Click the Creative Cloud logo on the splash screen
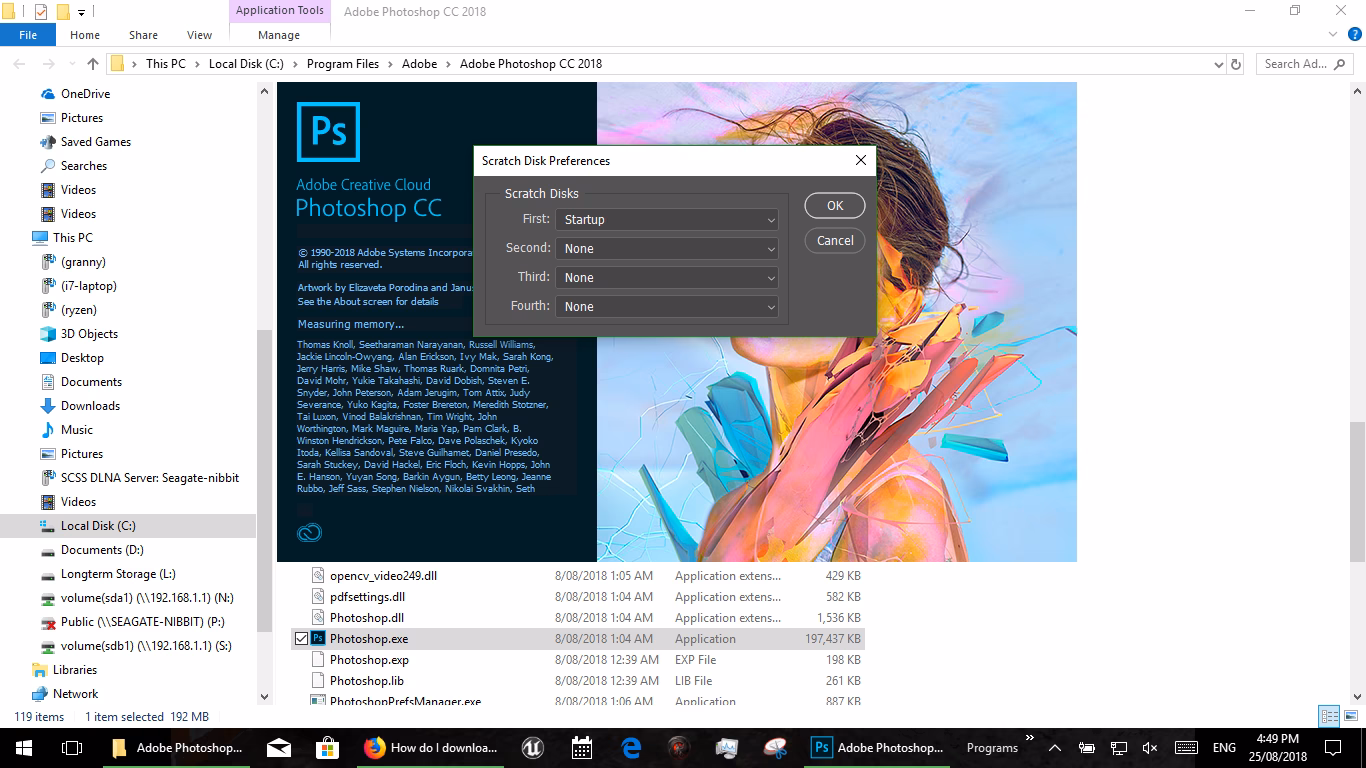 [x=308, y=532]
